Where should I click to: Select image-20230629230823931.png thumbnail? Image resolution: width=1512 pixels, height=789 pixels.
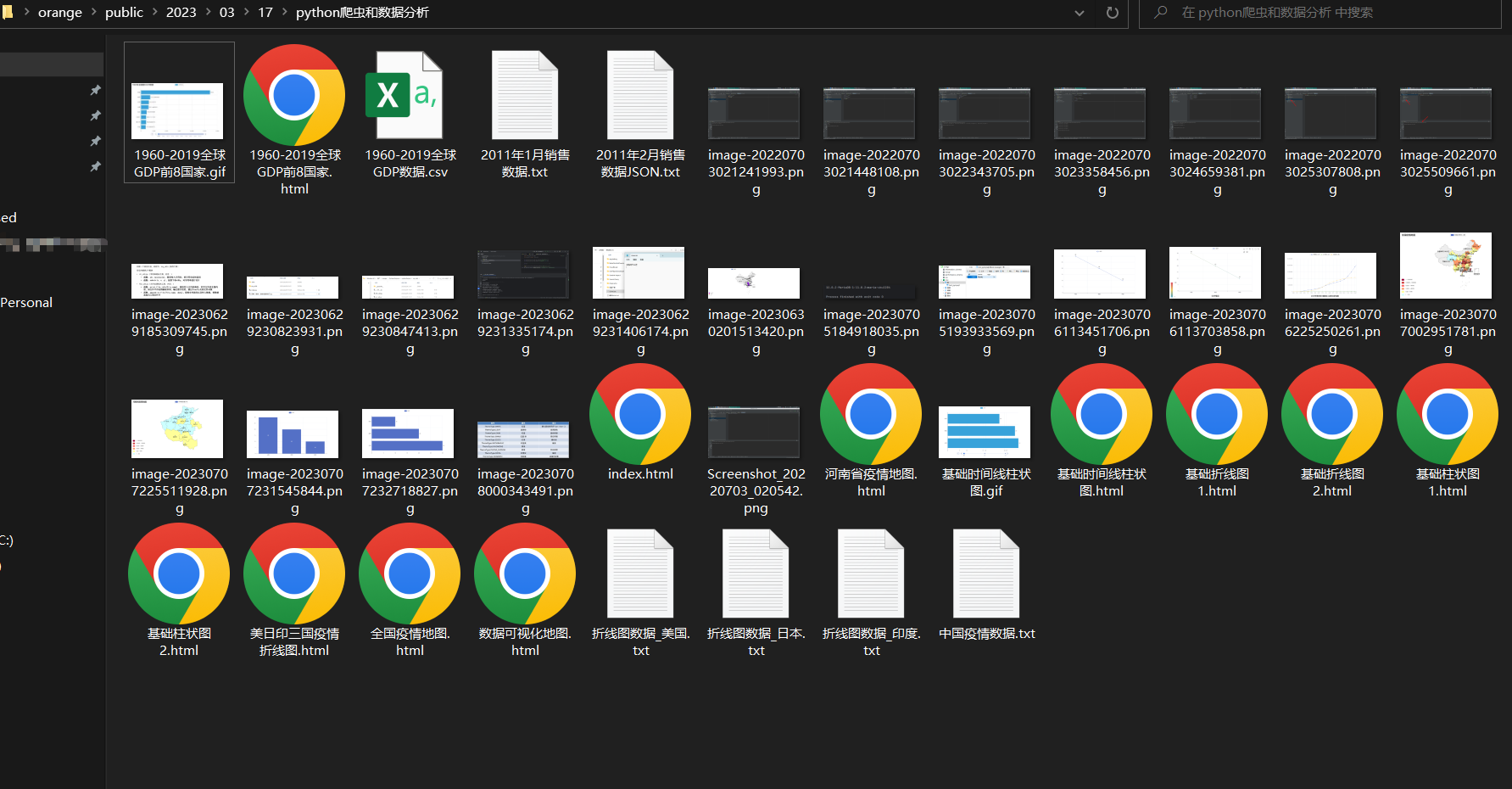click(x=293, y=287)
